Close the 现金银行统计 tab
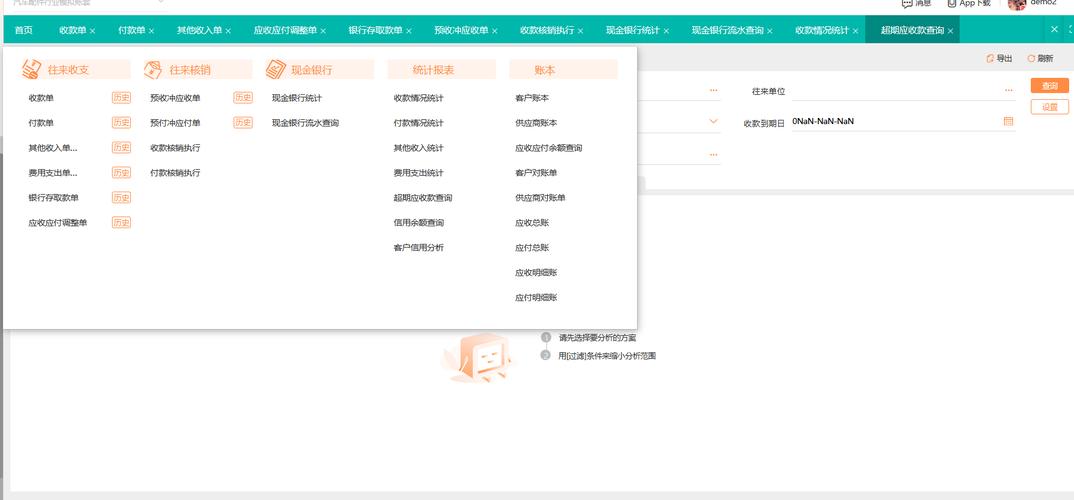1074x500 pixels. (666, 31)
